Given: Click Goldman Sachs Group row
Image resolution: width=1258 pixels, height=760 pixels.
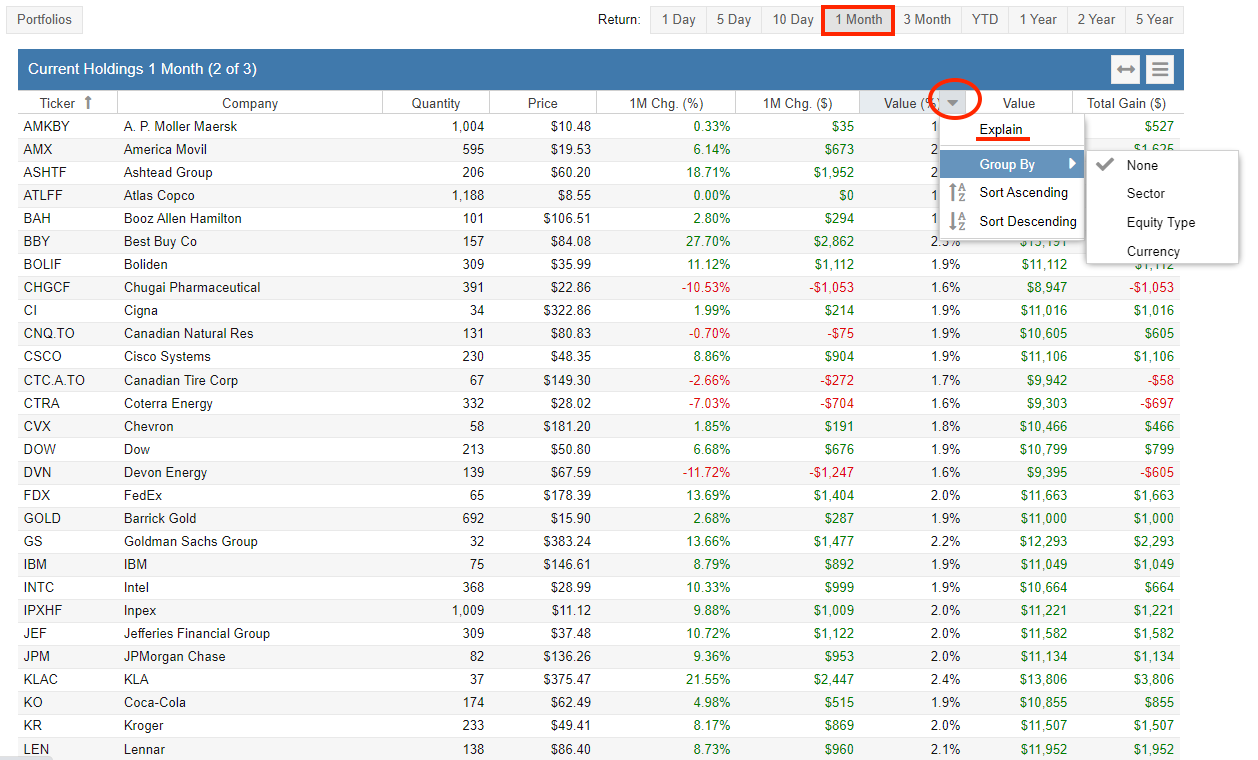Looking at the screenshot, I should pos(599,541).
